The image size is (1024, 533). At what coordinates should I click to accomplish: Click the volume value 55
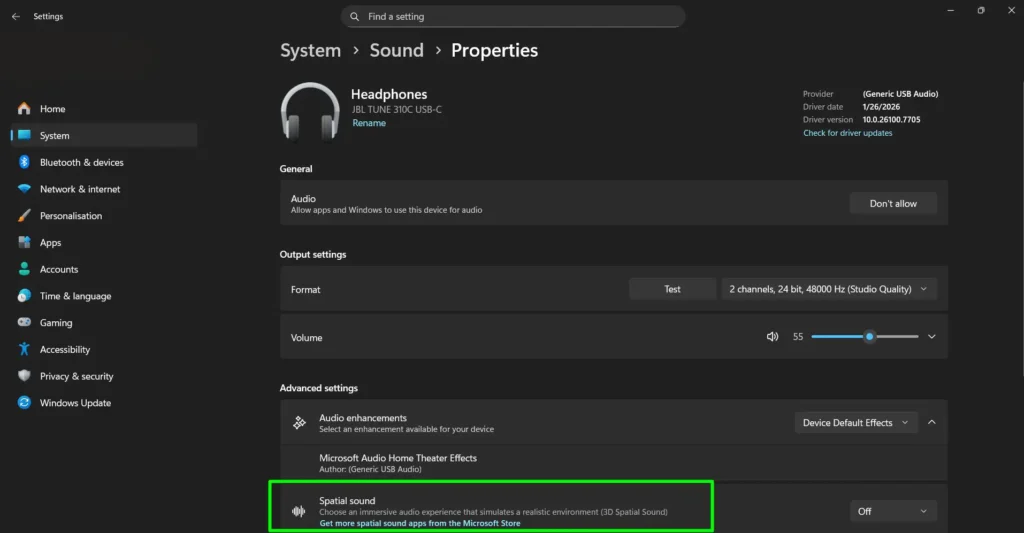point(797,336)
